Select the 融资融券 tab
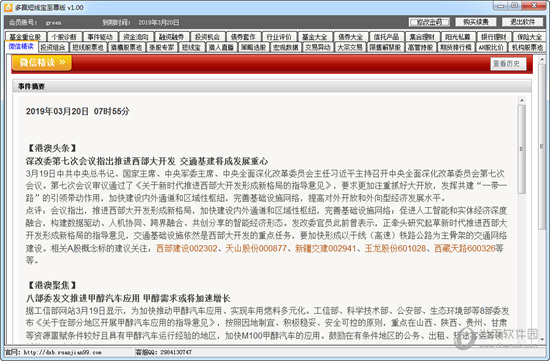Viewport: 550px width, 361px height. (x=172, y=37)
